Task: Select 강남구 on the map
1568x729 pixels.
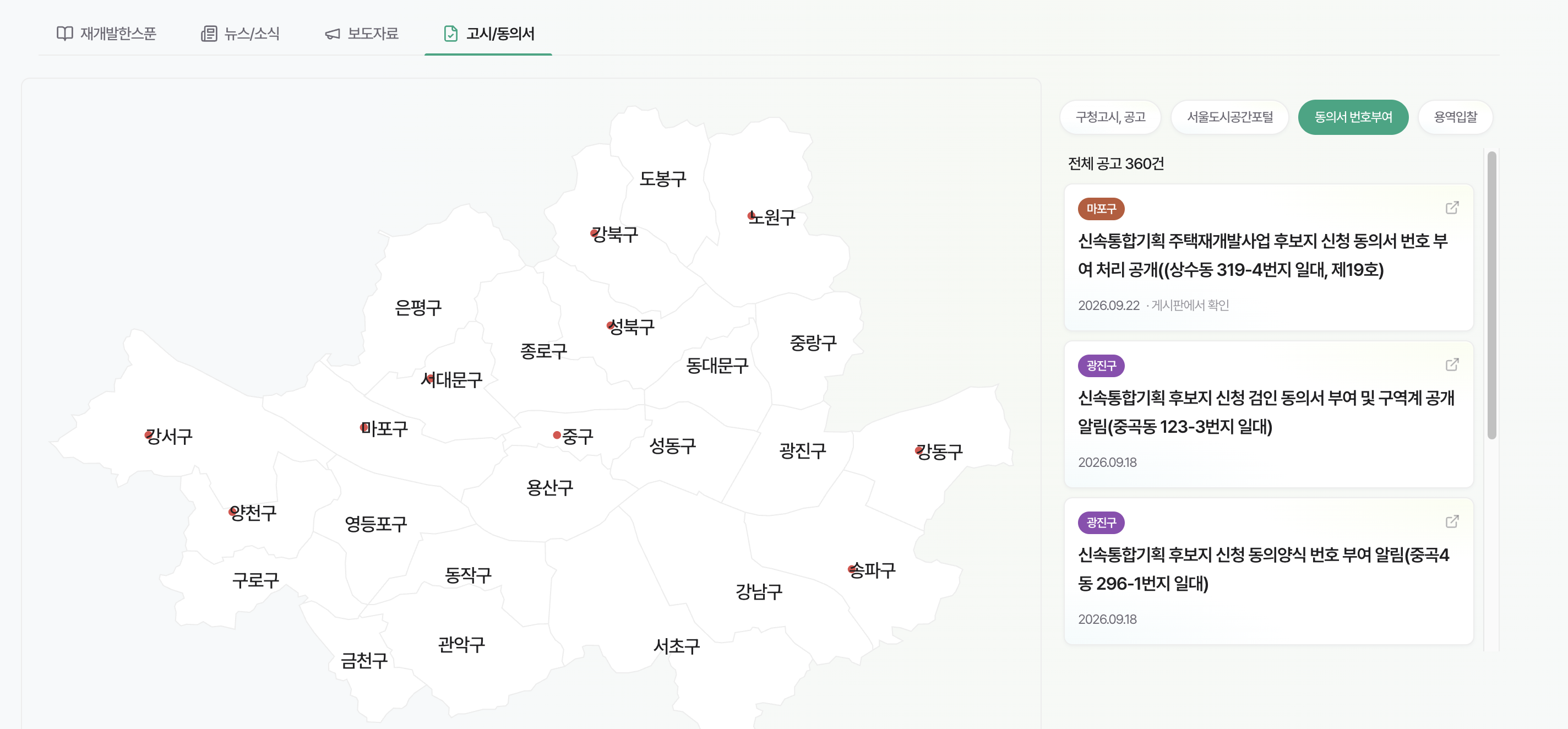Action: tap(759, 591)
